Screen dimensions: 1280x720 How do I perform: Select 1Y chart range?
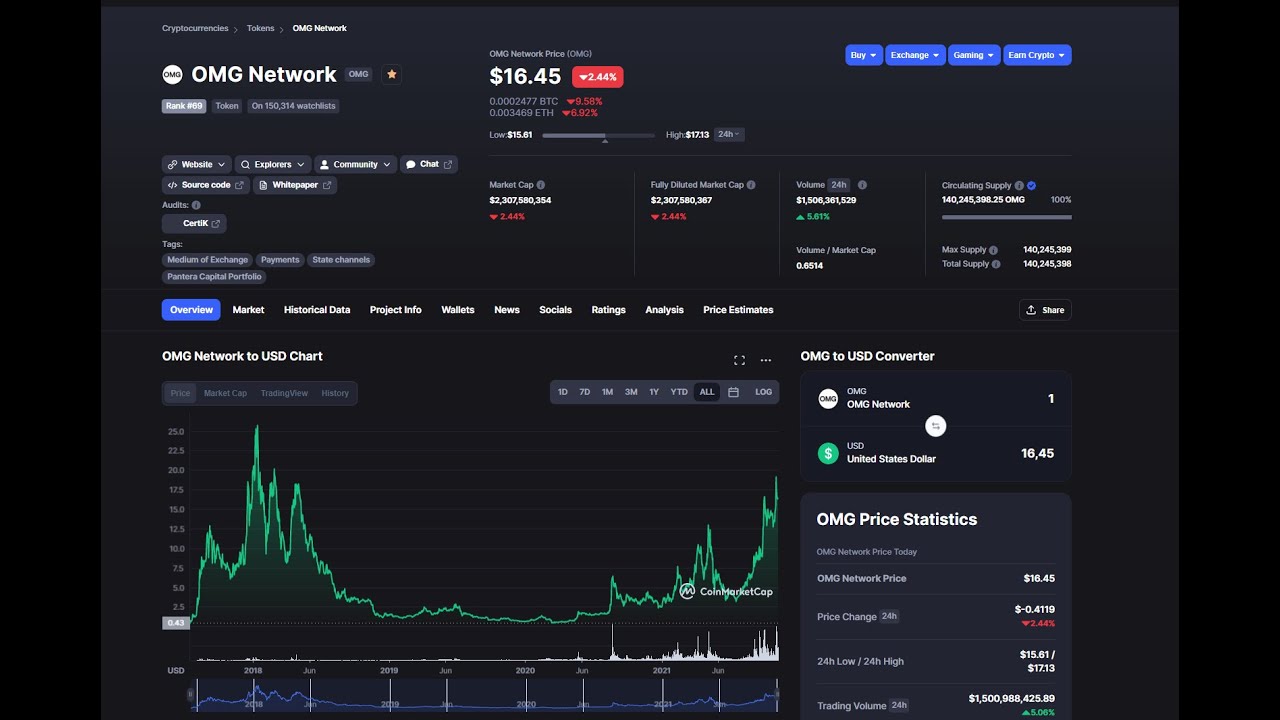point(654,392)
